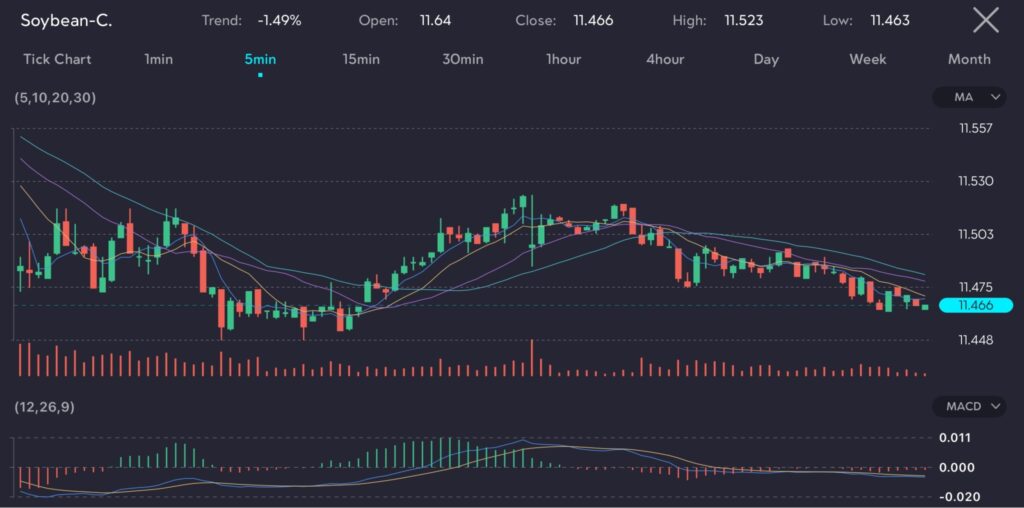This screenshot has width=1024, height=508.
Task: Pick the 4hour chart interval
Action: coord(665,59)
